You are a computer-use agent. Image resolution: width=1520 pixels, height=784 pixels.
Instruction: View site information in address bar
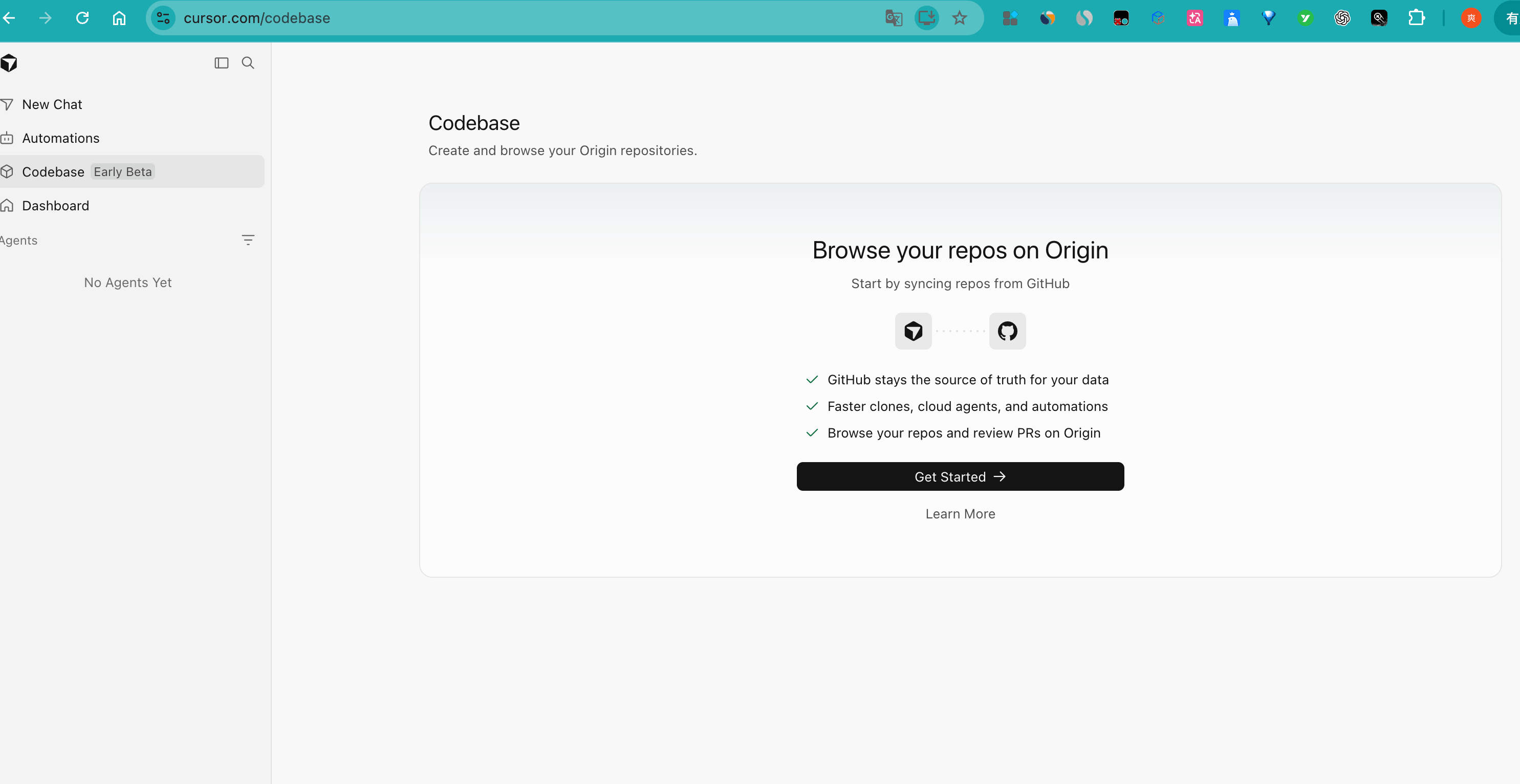[x=163, y=18]
